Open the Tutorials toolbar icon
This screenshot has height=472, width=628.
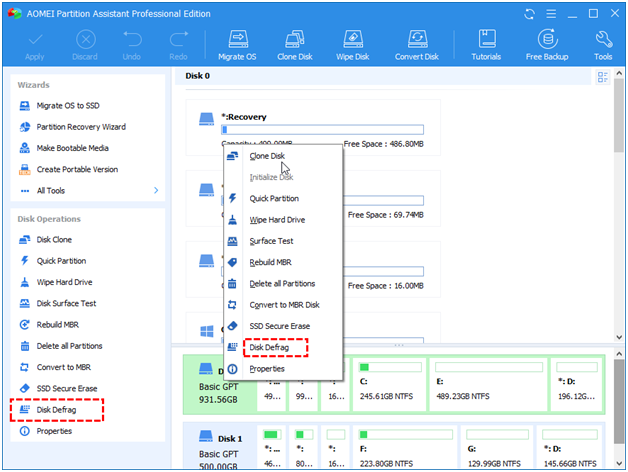(486, 45)
